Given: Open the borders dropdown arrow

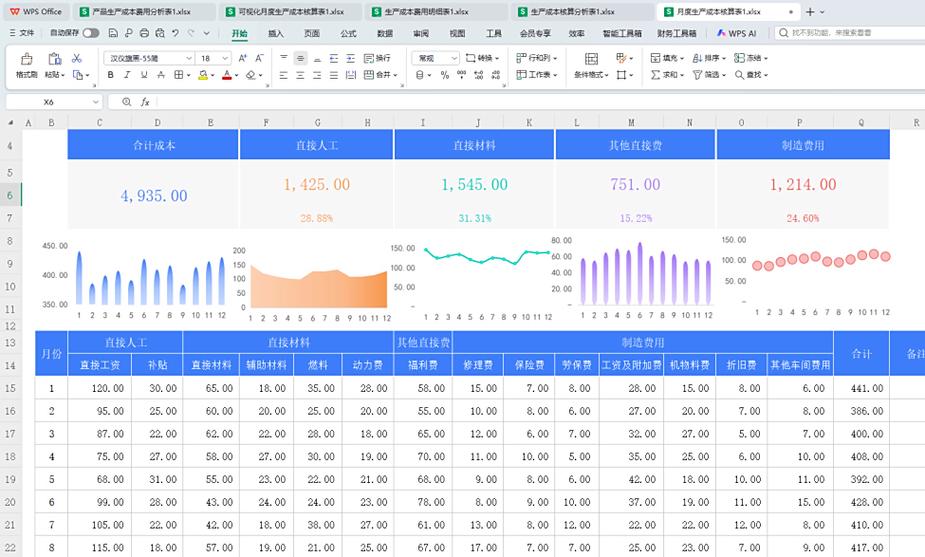Looking at the screenshot, I should click(x=188, y=75).
